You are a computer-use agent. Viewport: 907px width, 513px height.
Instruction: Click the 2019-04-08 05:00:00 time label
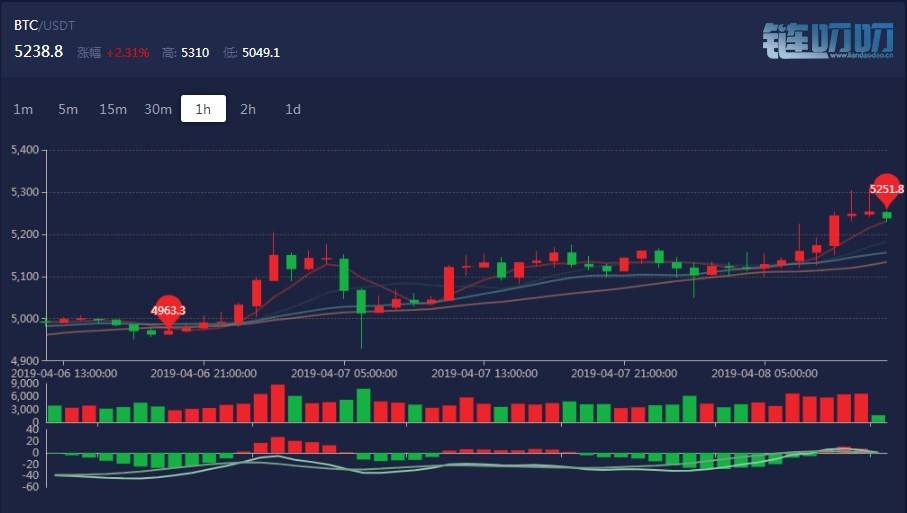coord(765,374)
